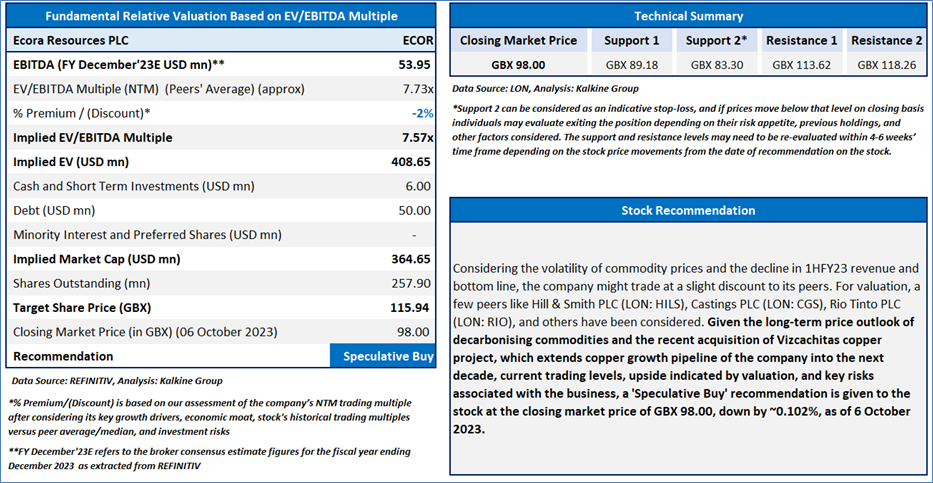Click the 'Implied EV (USD mn)' label
This screenshot has height=483, width=933.
pyautogui.click(x=71, y=162)
